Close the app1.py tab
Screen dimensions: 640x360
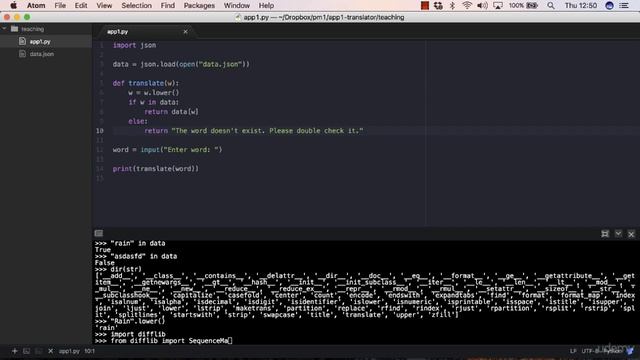[185, 31]
